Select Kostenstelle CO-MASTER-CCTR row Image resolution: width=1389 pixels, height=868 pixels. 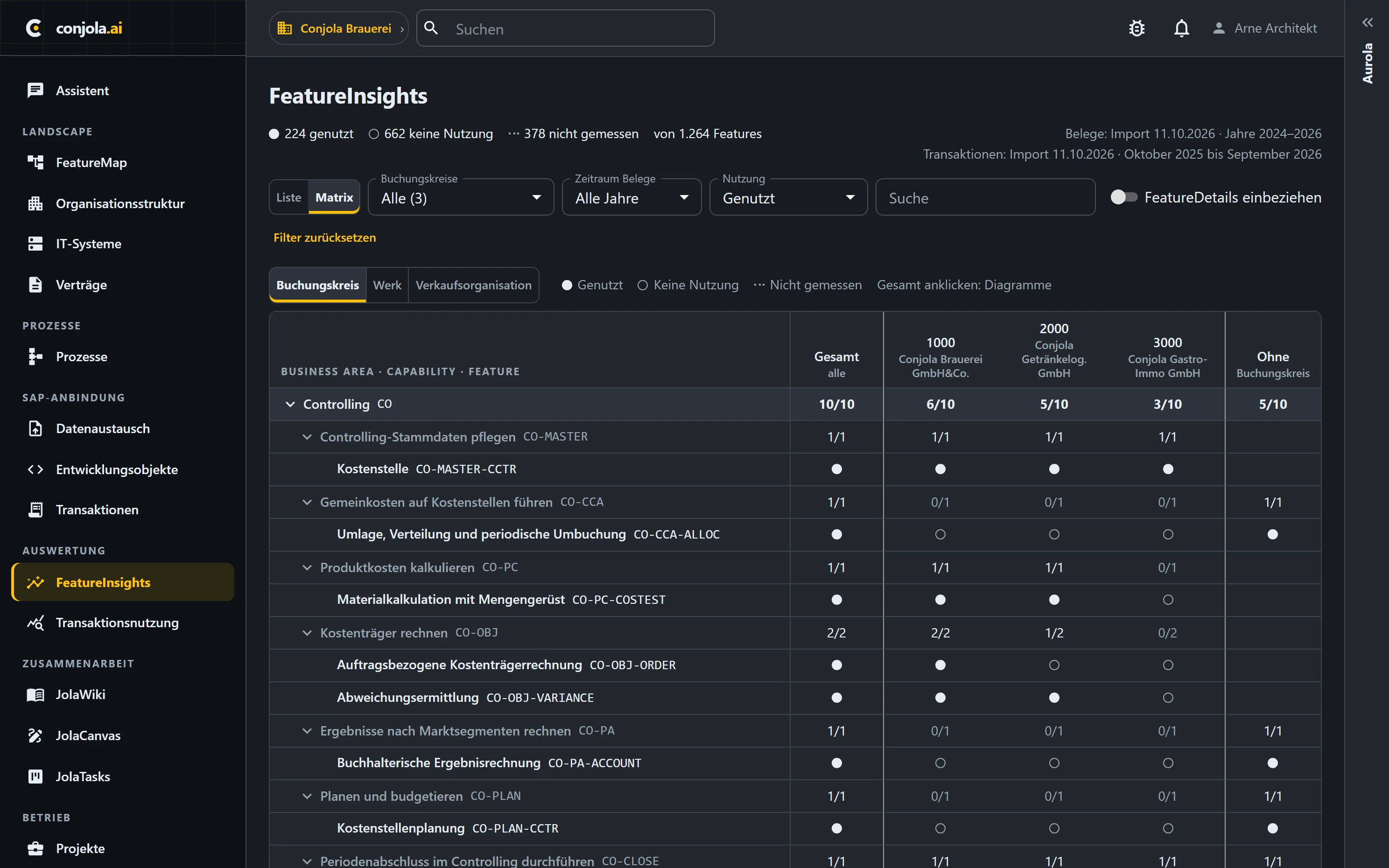(795, 469)
